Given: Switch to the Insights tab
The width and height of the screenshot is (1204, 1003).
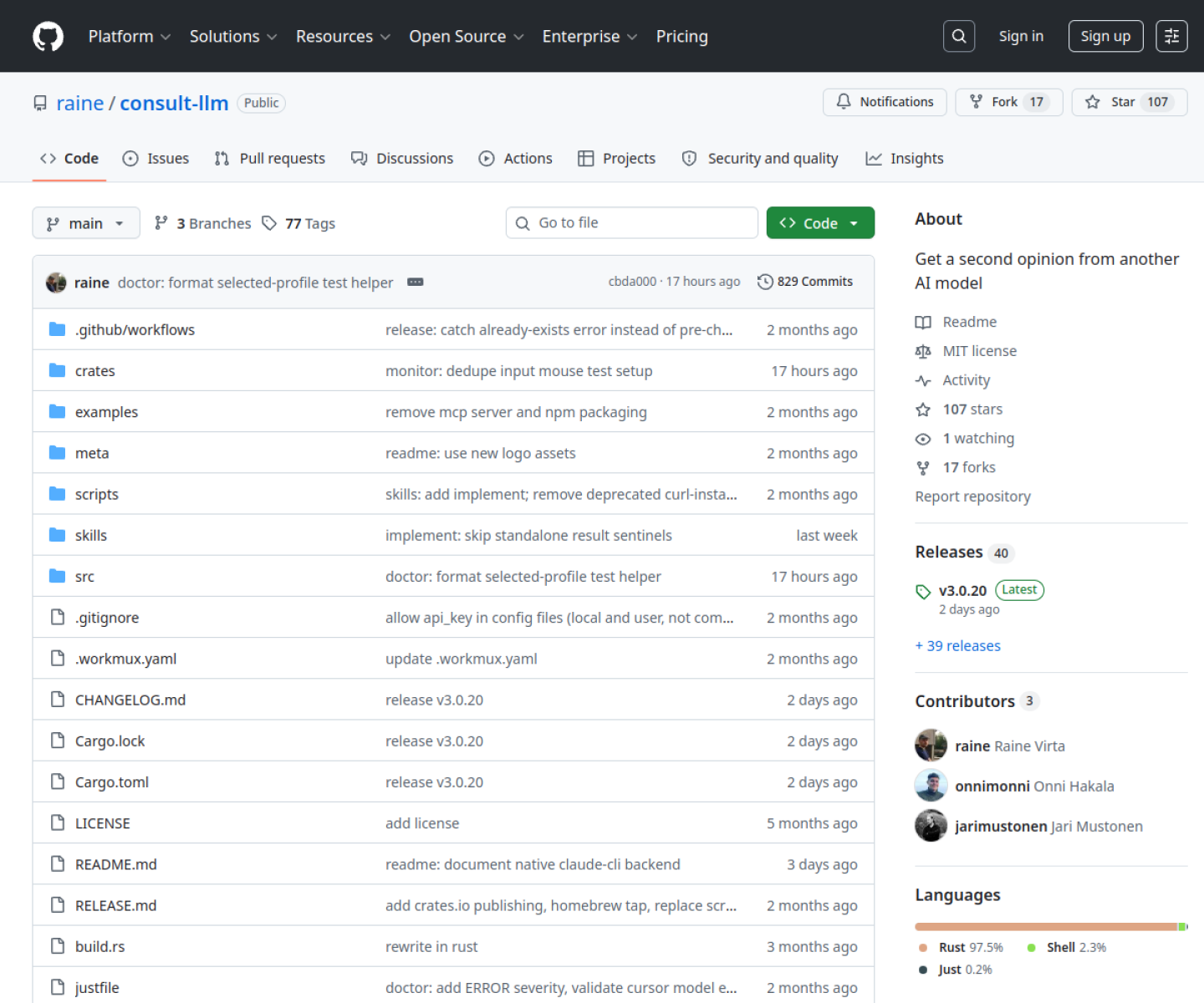Looking at the screenshot, I should (x=904, y=159).
